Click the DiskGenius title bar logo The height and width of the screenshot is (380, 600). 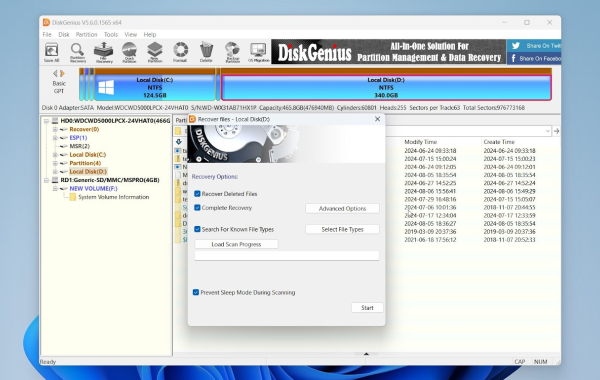click(x=46, y=22)
